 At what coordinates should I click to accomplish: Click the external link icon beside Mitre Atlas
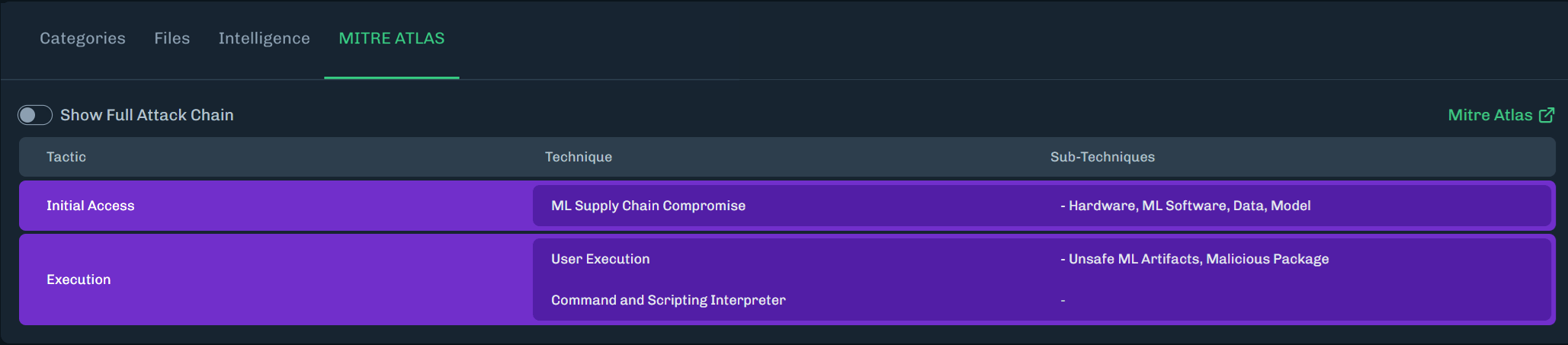coord(1547,115)
